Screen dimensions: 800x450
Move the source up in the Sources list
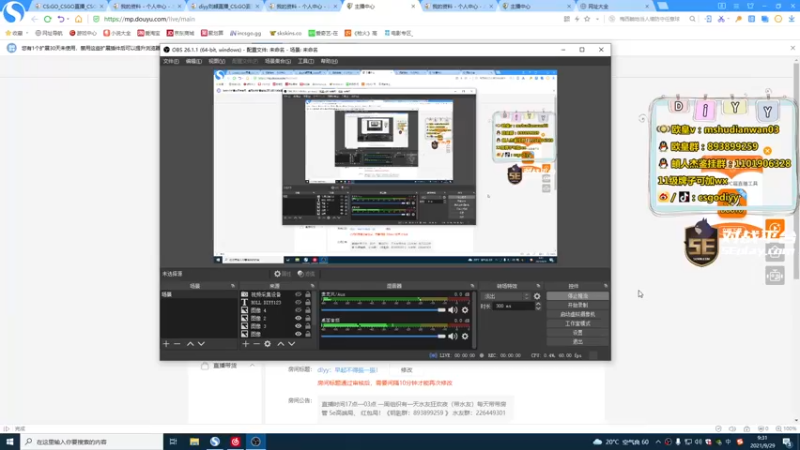coord(280,344)
